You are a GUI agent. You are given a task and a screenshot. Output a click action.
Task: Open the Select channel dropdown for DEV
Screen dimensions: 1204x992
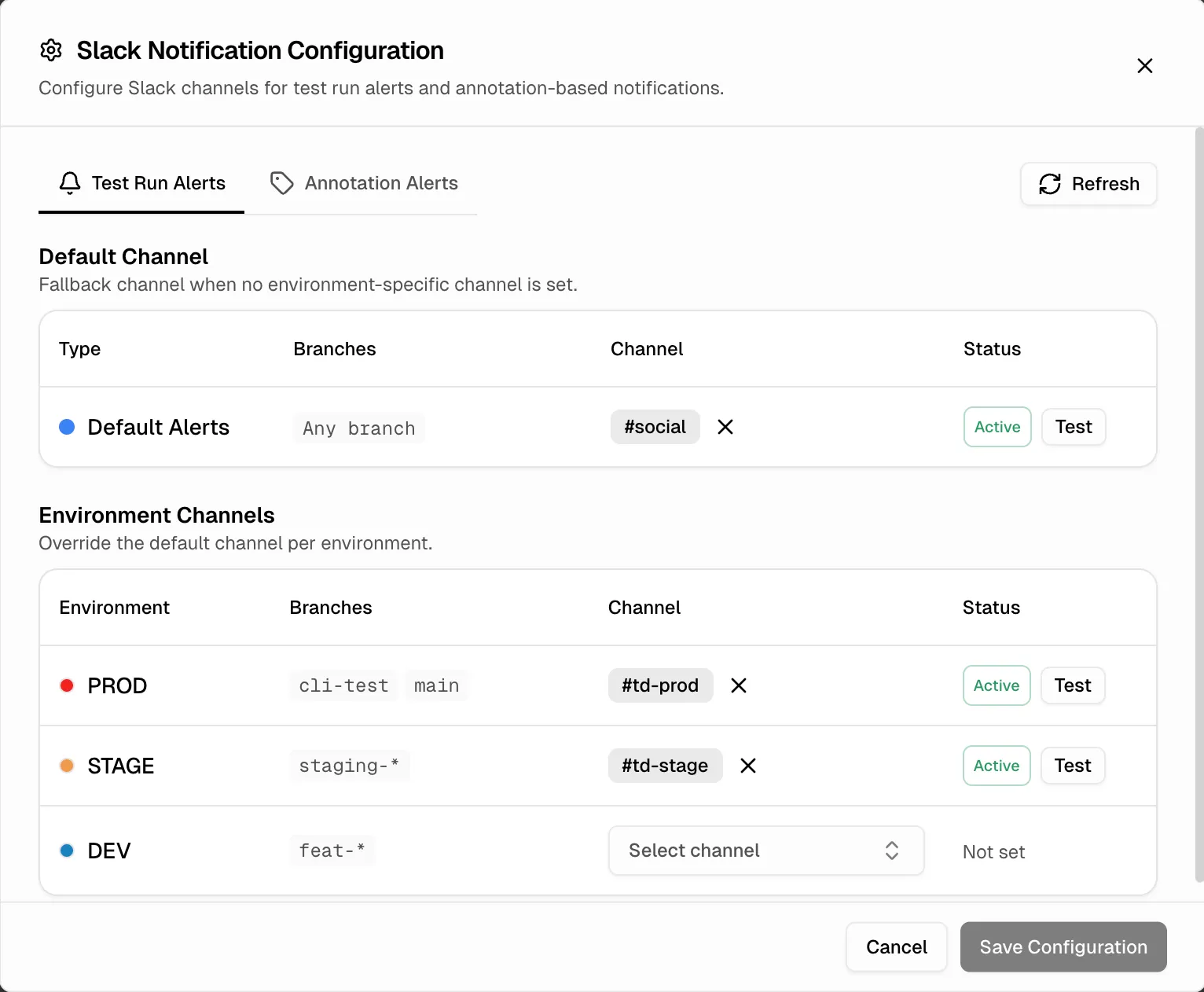(x=765, y=851)
